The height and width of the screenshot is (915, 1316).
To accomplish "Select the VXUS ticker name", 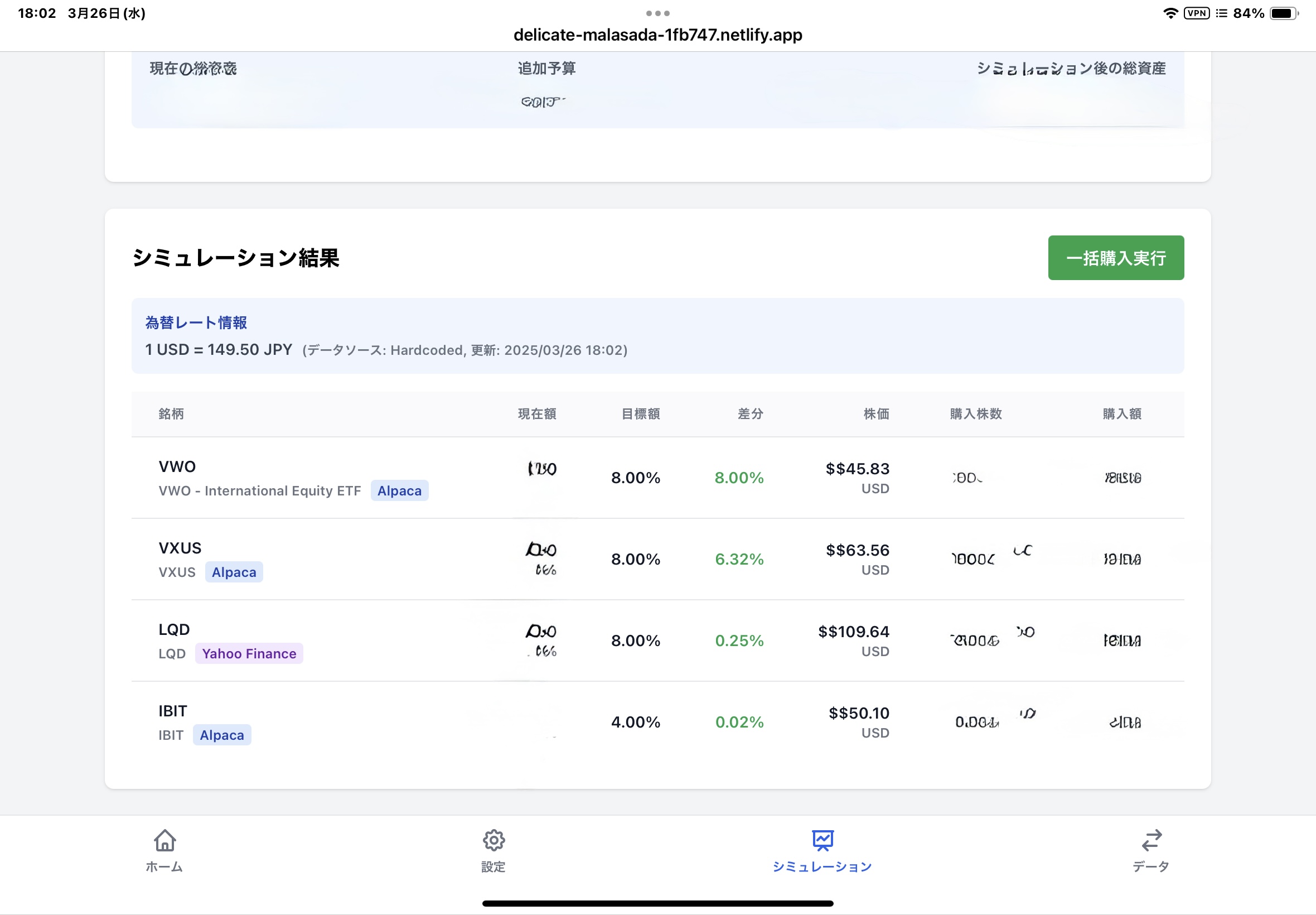I will pyautogui.click(x=180, y=548).
